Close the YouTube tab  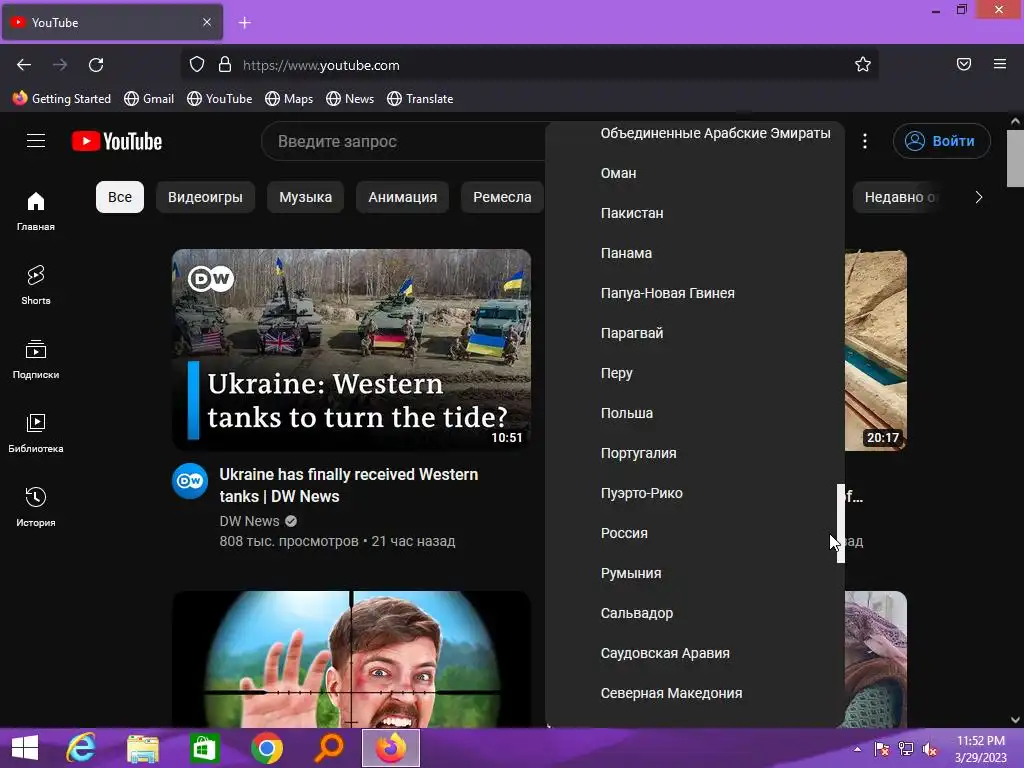[x=207, y=22]
